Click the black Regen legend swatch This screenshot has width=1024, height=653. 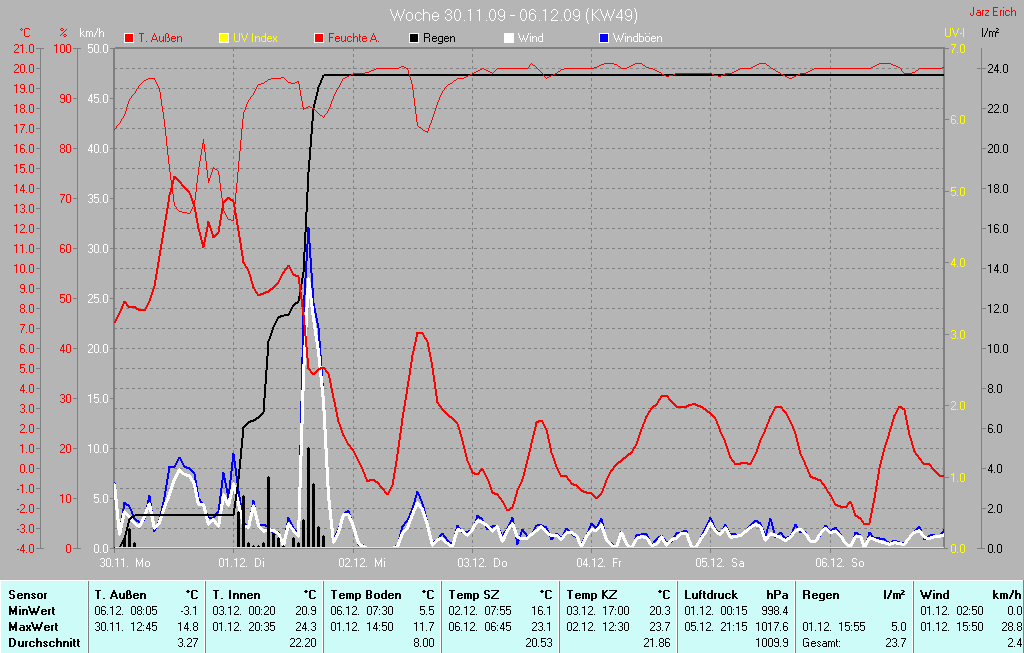tap(414, 38)
